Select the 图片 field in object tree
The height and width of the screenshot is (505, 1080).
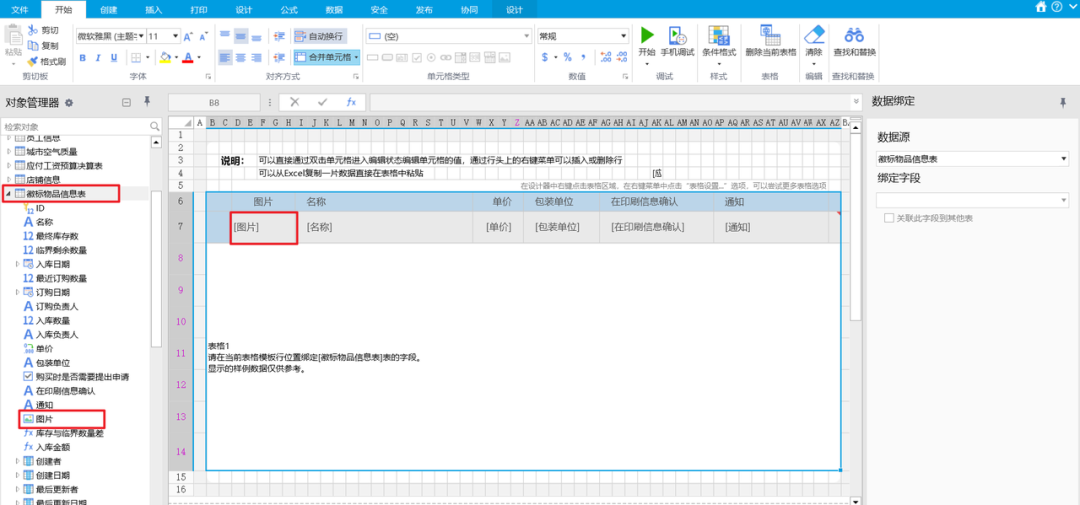pyautogui.click(x=44, y=419)
